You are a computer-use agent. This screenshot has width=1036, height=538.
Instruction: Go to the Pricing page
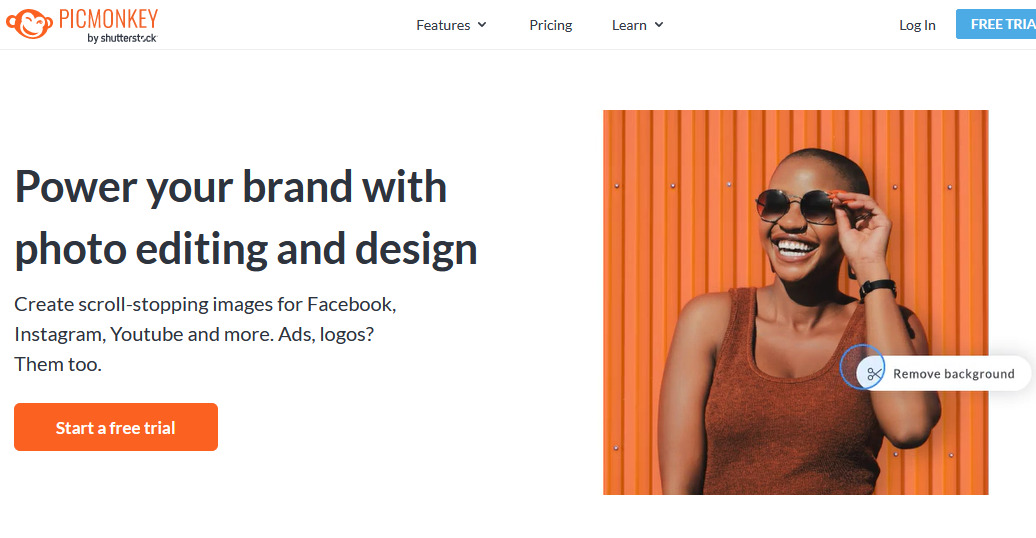coord(551,25)
